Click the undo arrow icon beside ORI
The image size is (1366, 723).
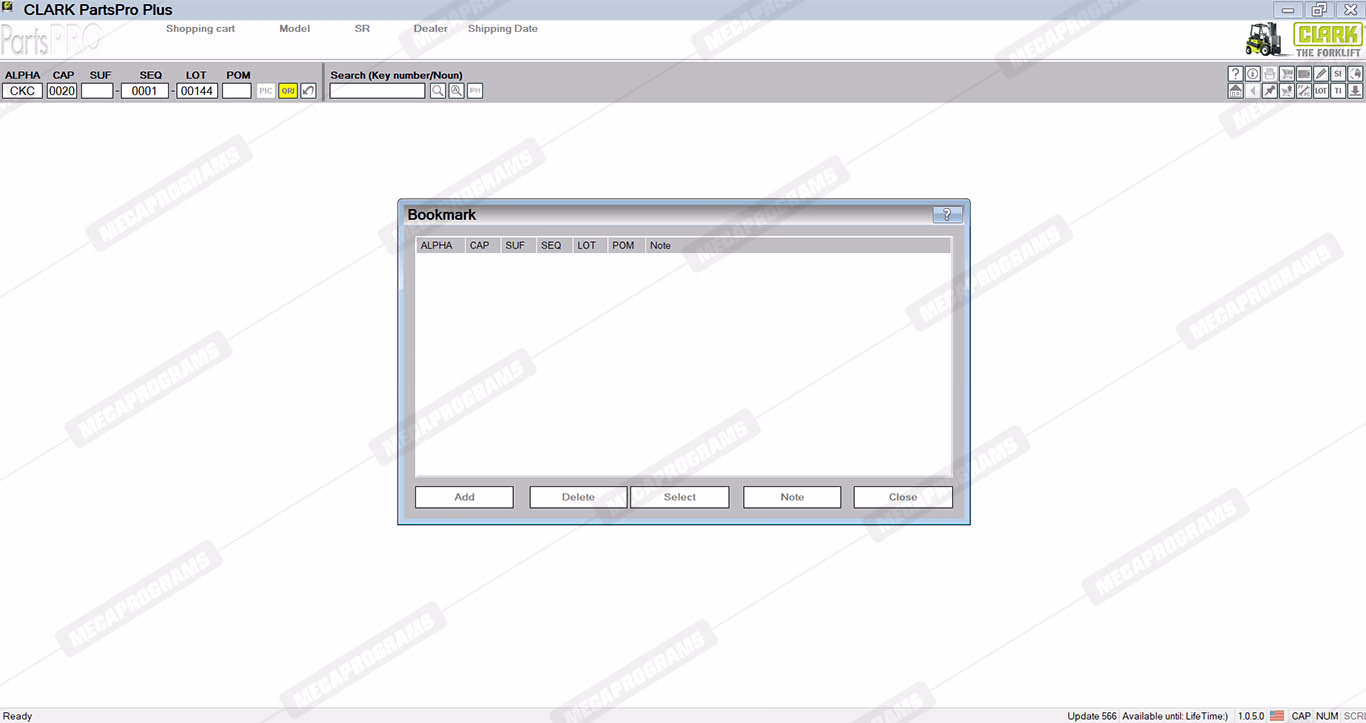click(309, 91)
